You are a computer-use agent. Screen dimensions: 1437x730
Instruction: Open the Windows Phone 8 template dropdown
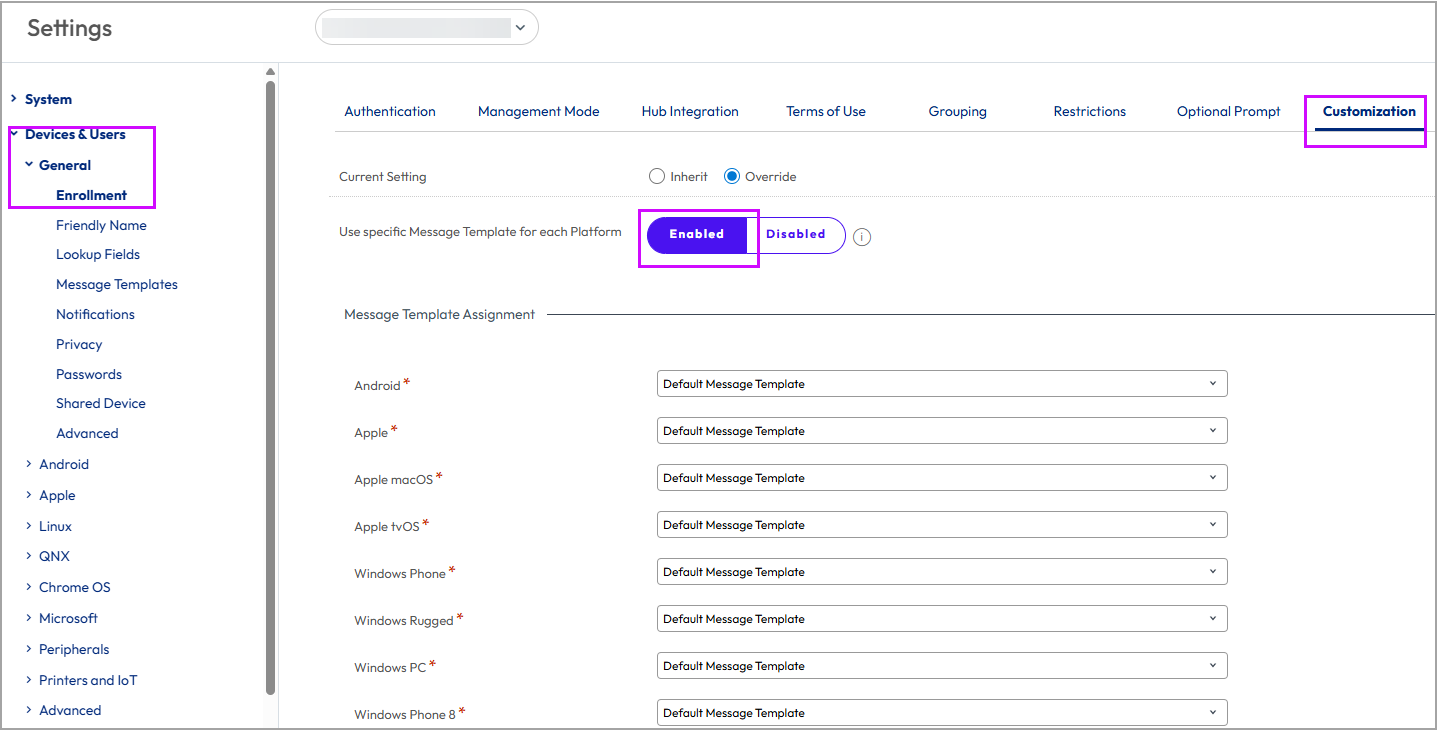pyautogui.click(x=942, y=713)
